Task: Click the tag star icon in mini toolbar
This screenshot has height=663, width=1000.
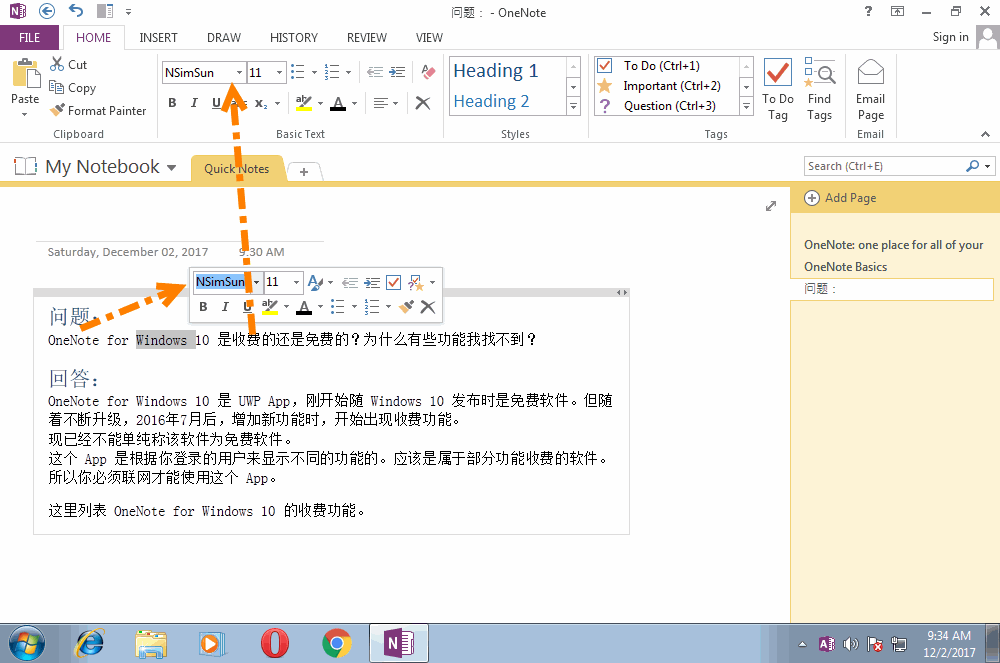Action: coord(416,282)
